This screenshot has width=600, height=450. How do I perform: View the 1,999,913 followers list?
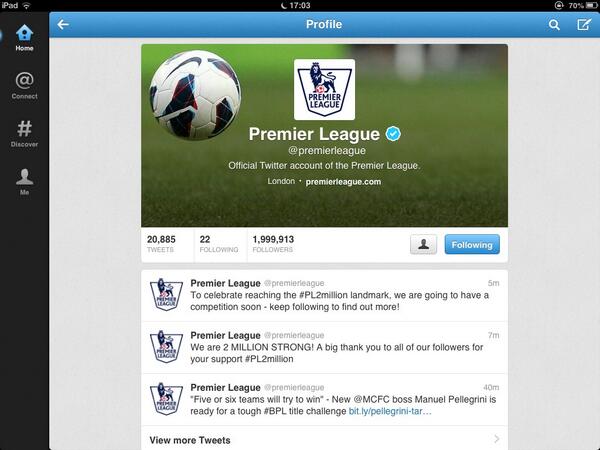tap(273, 244)
